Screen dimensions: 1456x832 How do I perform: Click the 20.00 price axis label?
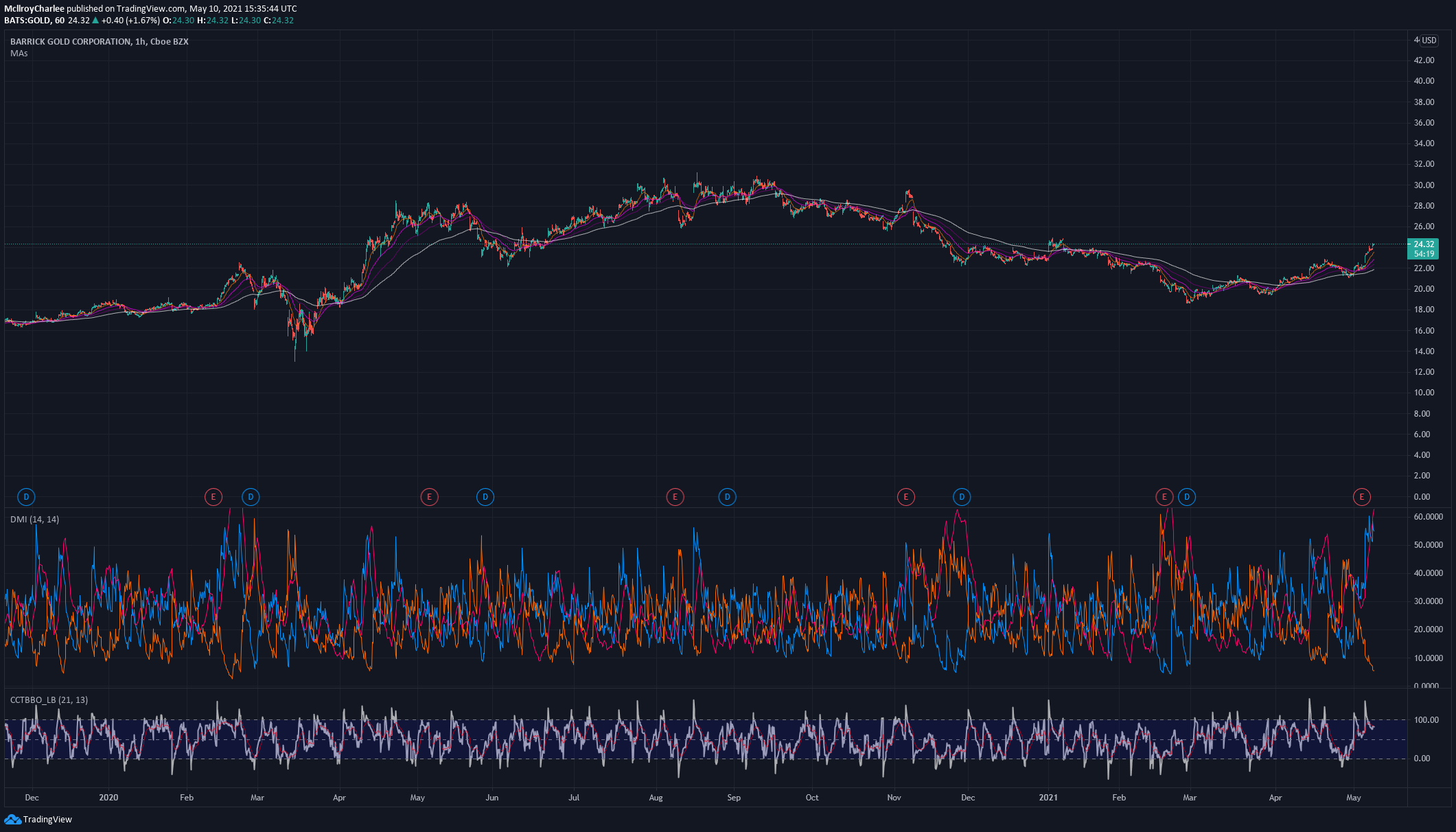point(1424,289)
